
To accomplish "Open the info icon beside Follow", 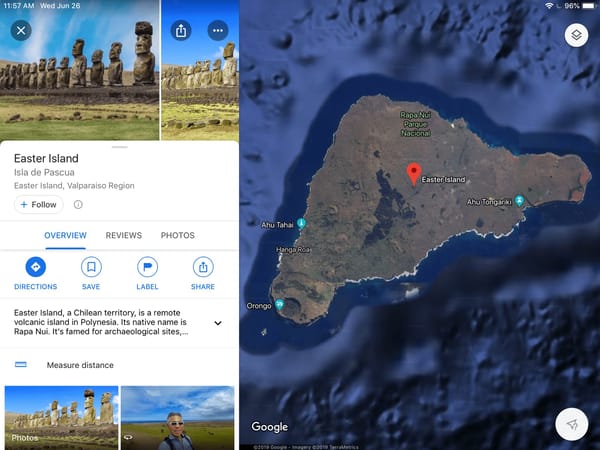I will coord(78,205).
